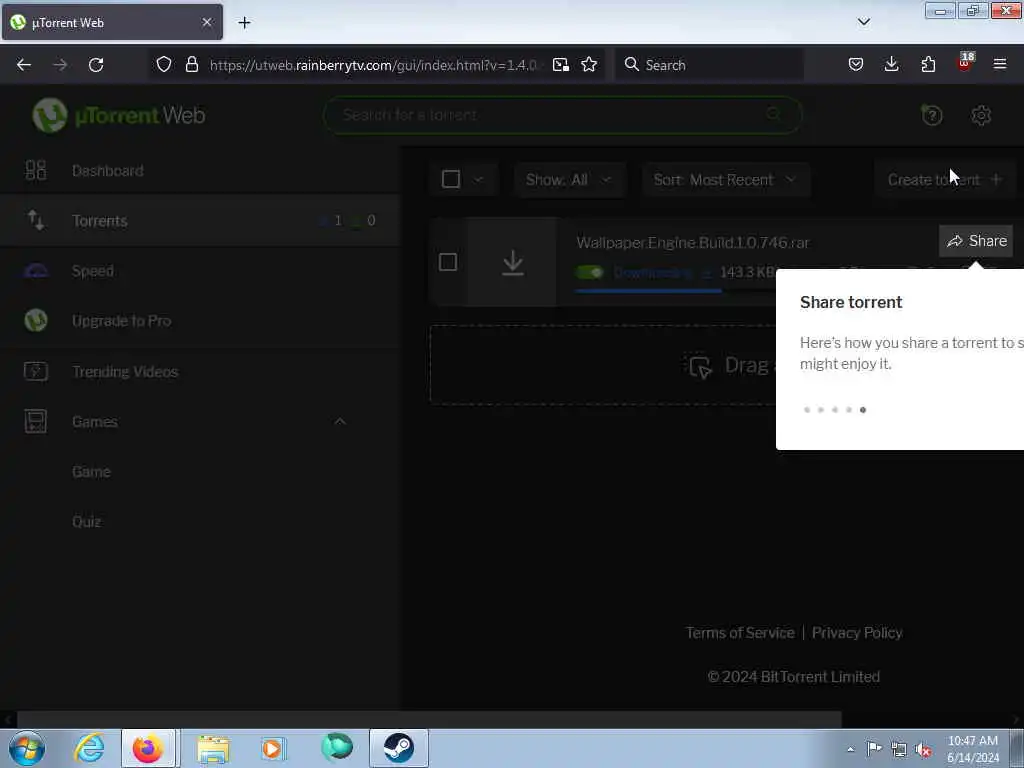Open the Firefox hamburger menu
The image size is (1024, 768).
[x=1000, y=64]
